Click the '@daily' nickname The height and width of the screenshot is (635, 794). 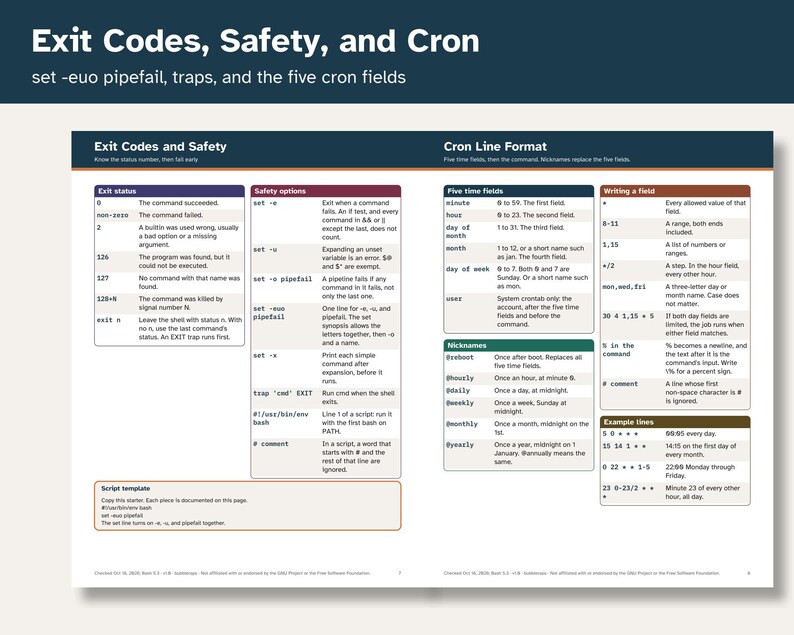point(458,391)
